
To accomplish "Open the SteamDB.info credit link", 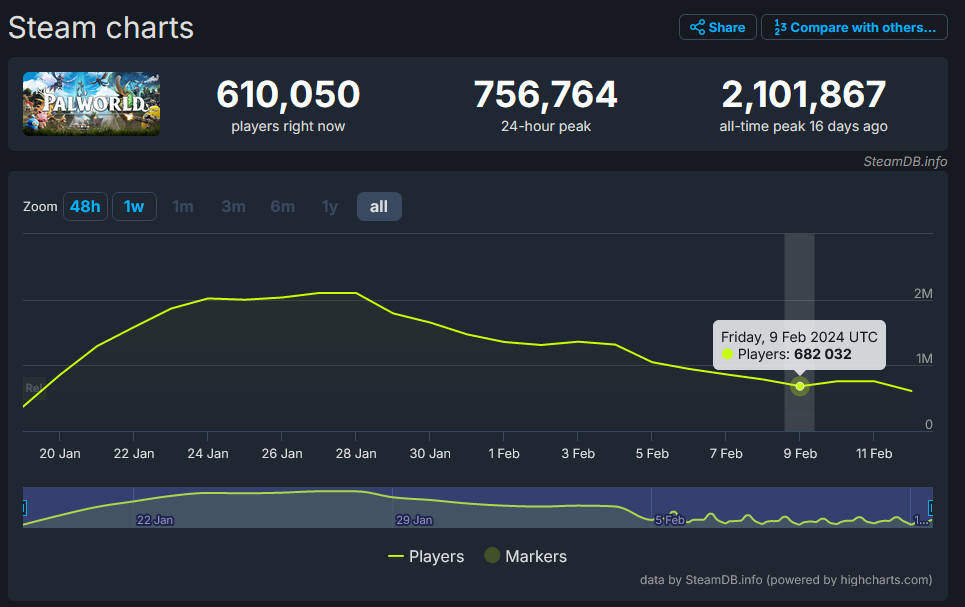I will [905, 161].
